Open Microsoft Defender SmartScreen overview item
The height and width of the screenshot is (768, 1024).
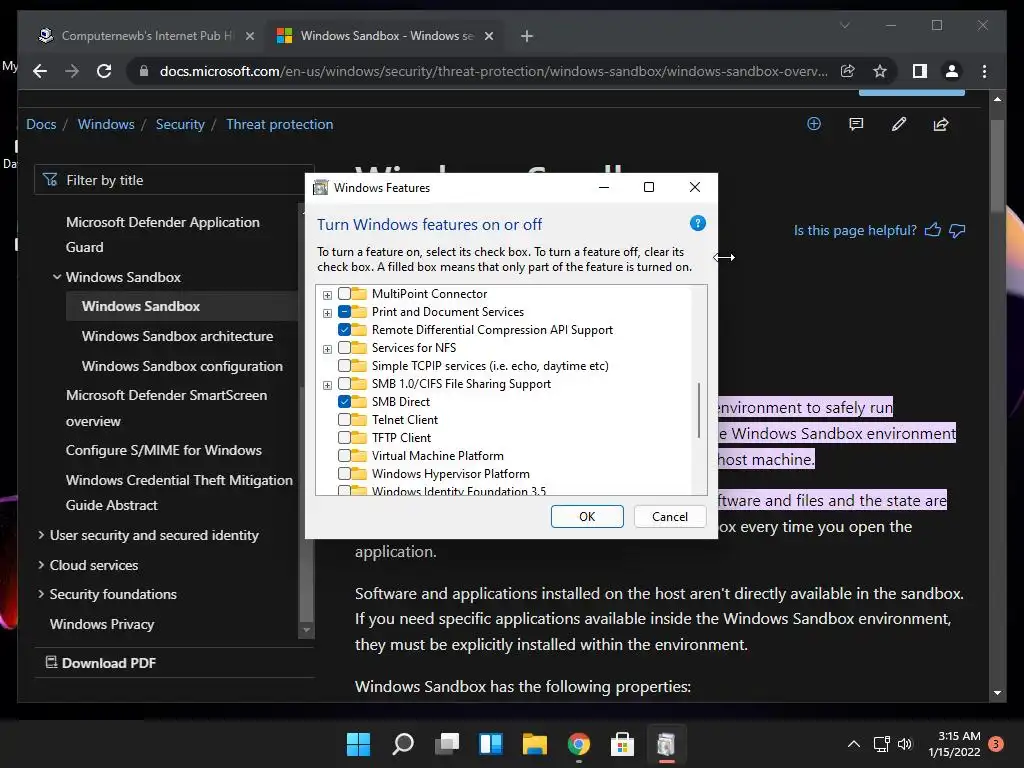[167, 408]
